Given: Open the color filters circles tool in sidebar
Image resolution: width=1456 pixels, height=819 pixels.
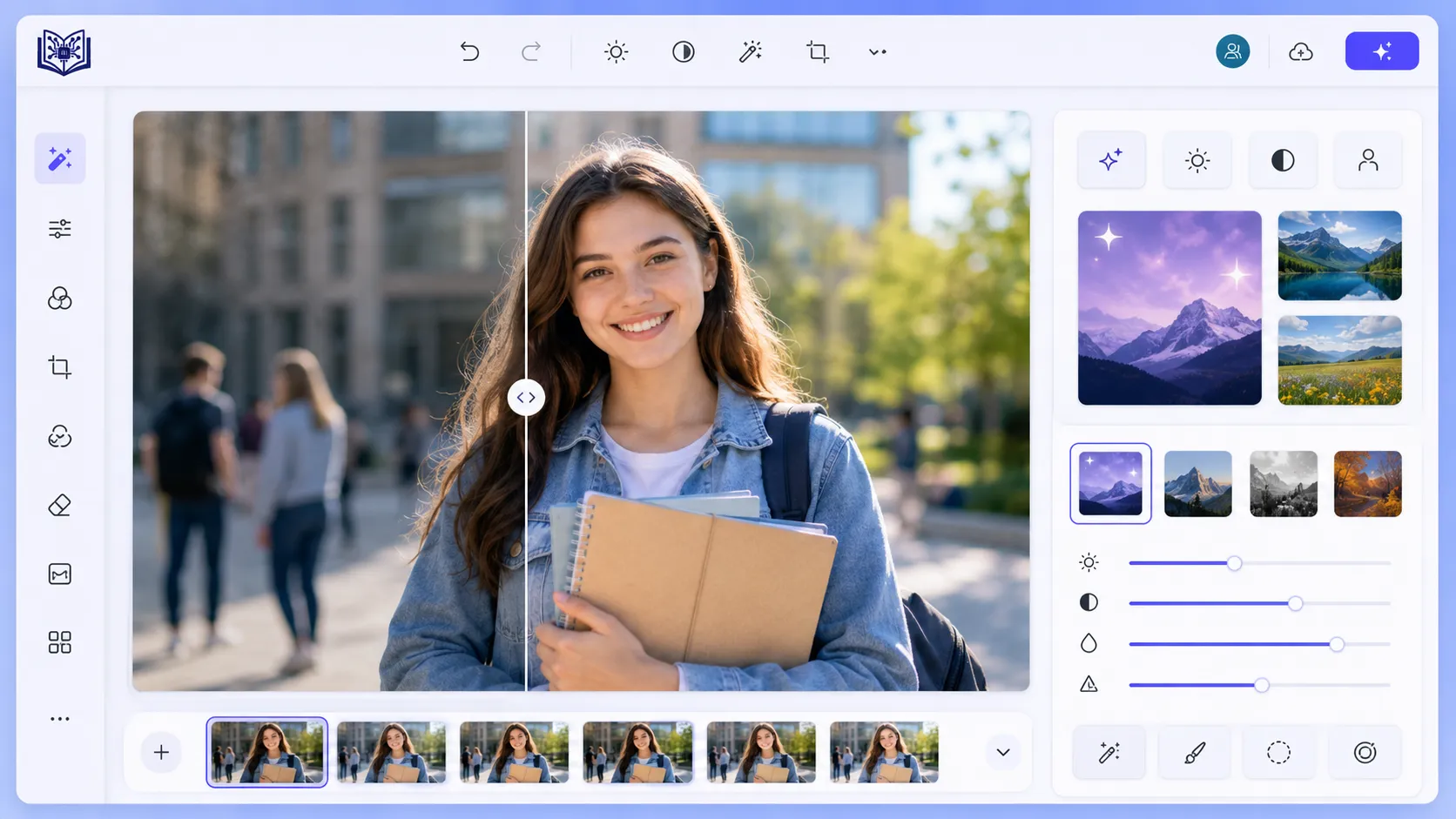Looking at the screenshot, I should click(60, 299).
